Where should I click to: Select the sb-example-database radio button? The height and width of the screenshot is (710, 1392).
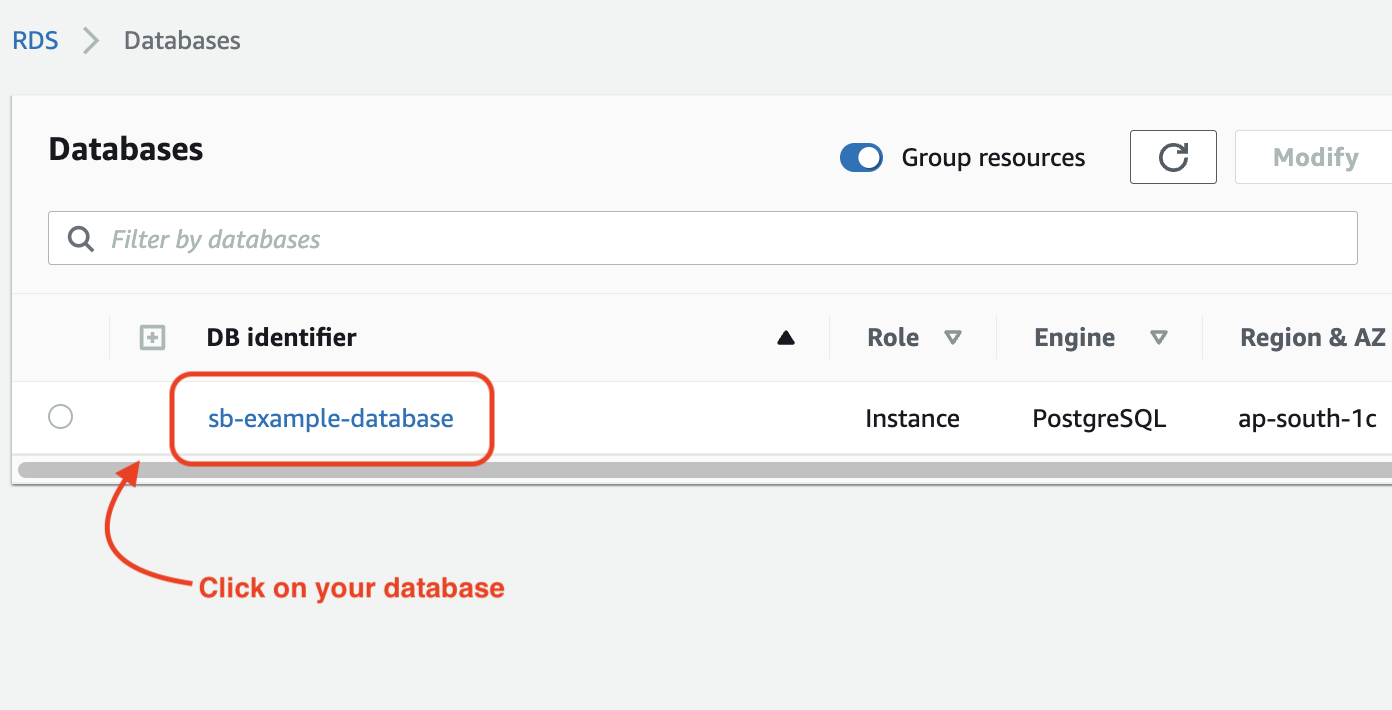coord(61,417)
